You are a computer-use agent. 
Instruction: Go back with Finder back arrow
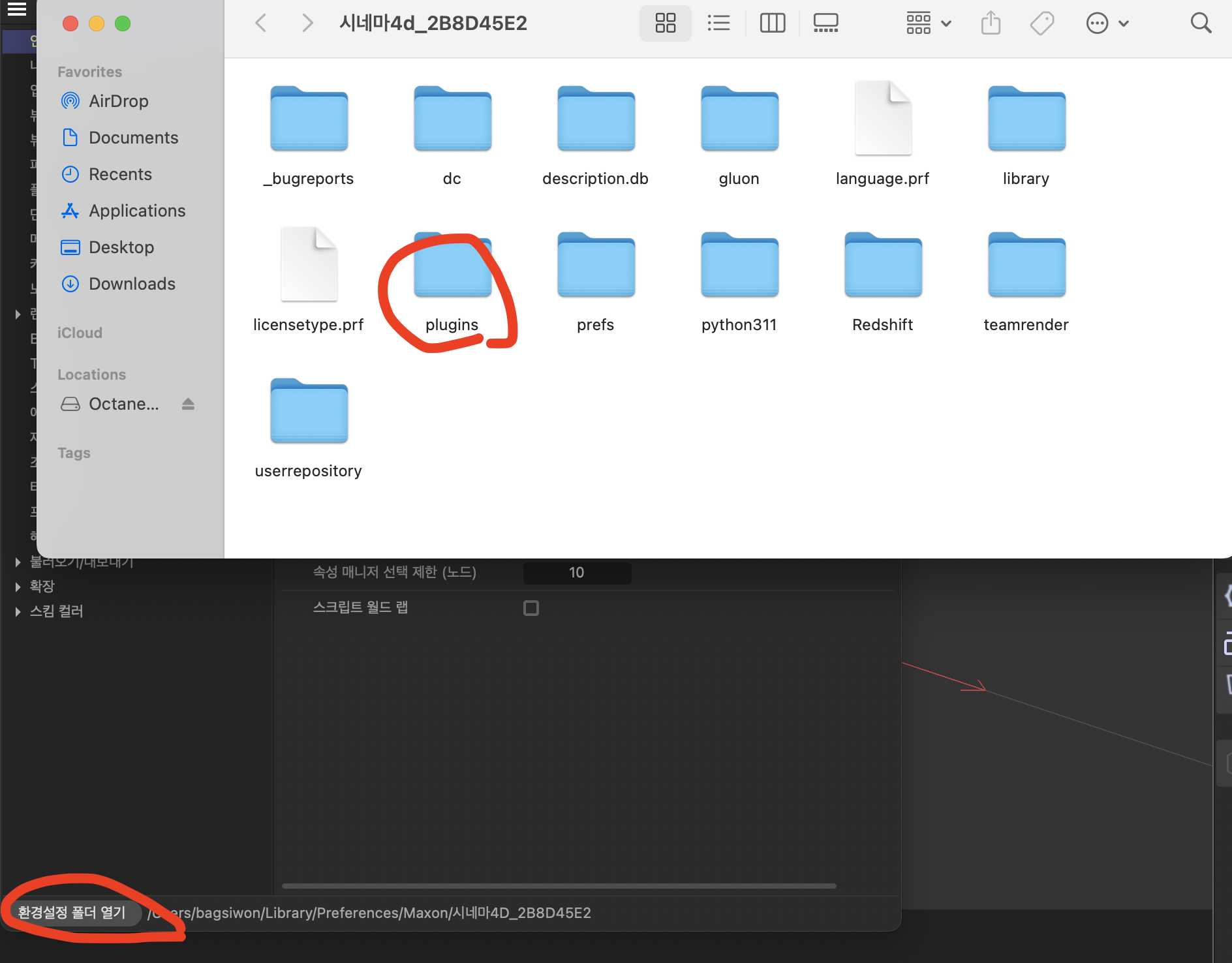point(261,23)
